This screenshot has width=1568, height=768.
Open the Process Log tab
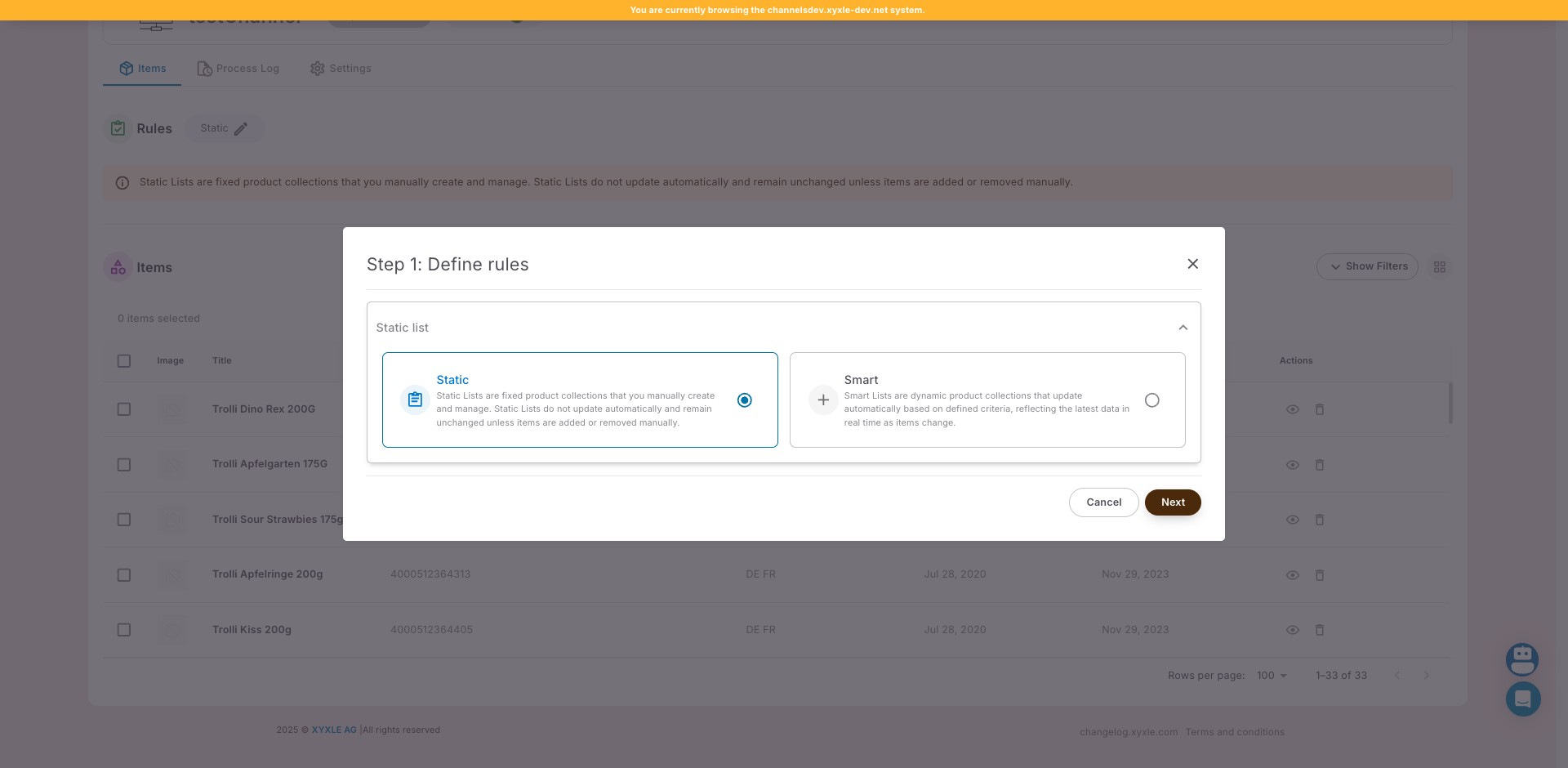[x=238, y=69]
